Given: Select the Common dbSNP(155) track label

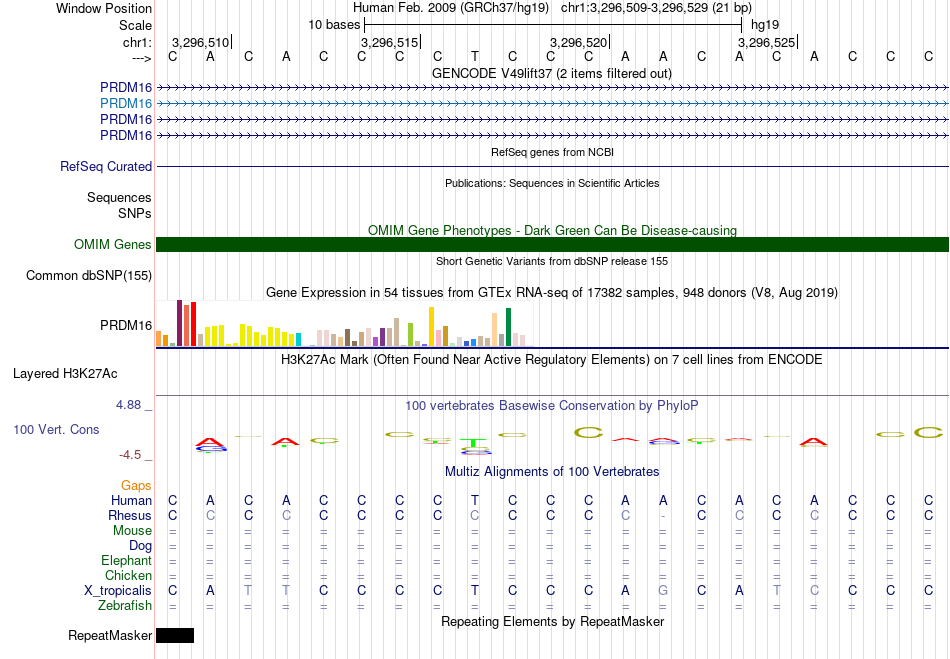Looking at the screenshot, I should tap(89, 276).
